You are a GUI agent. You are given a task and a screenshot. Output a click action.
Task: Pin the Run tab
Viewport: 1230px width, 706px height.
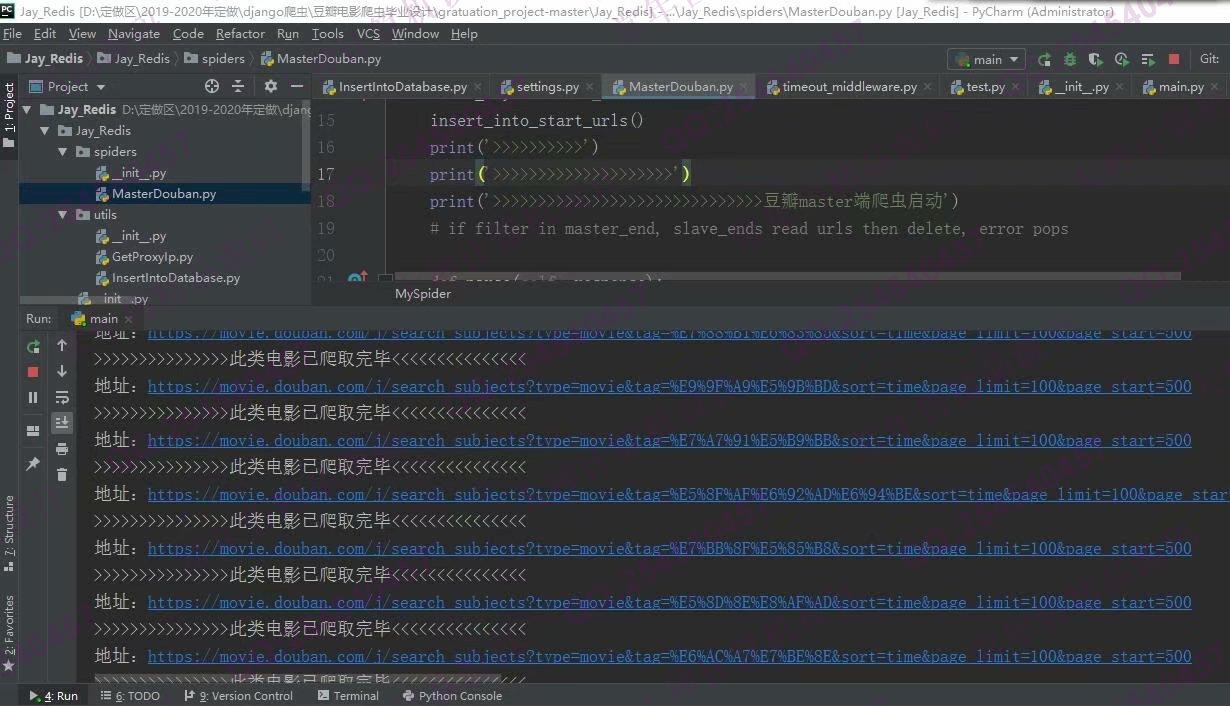[33, 465]
